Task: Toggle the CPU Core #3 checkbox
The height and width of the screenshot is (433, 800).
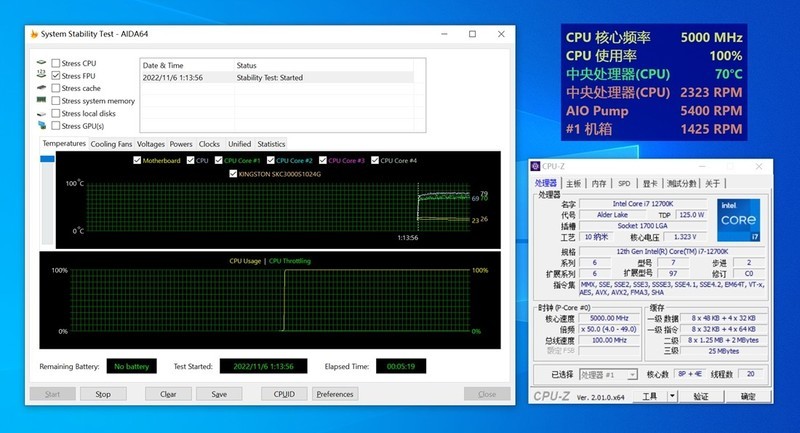Action: pos(322,160)
